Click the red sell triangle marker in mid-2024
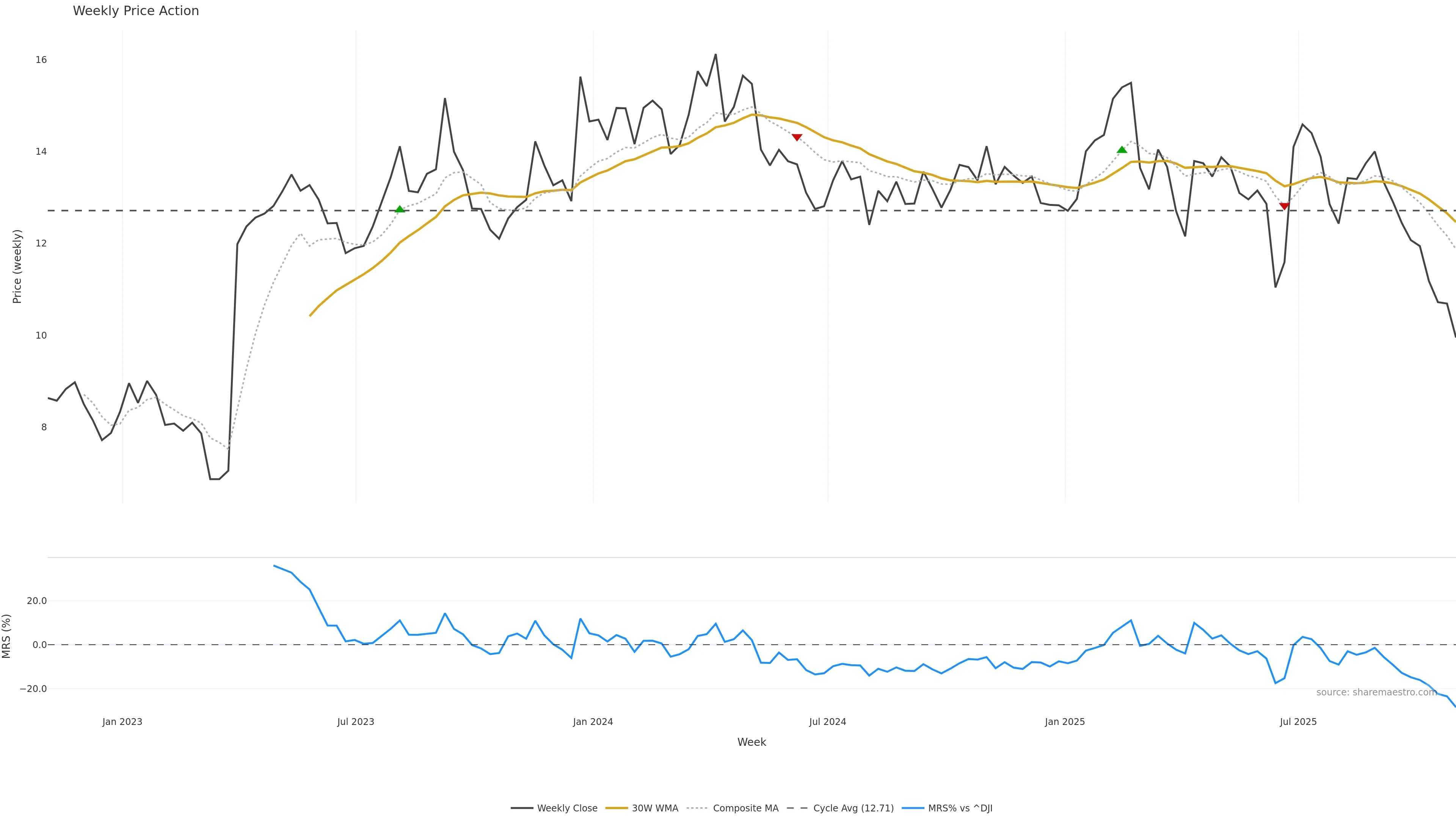Screen dimensions: 1456x819 [797, 137]
